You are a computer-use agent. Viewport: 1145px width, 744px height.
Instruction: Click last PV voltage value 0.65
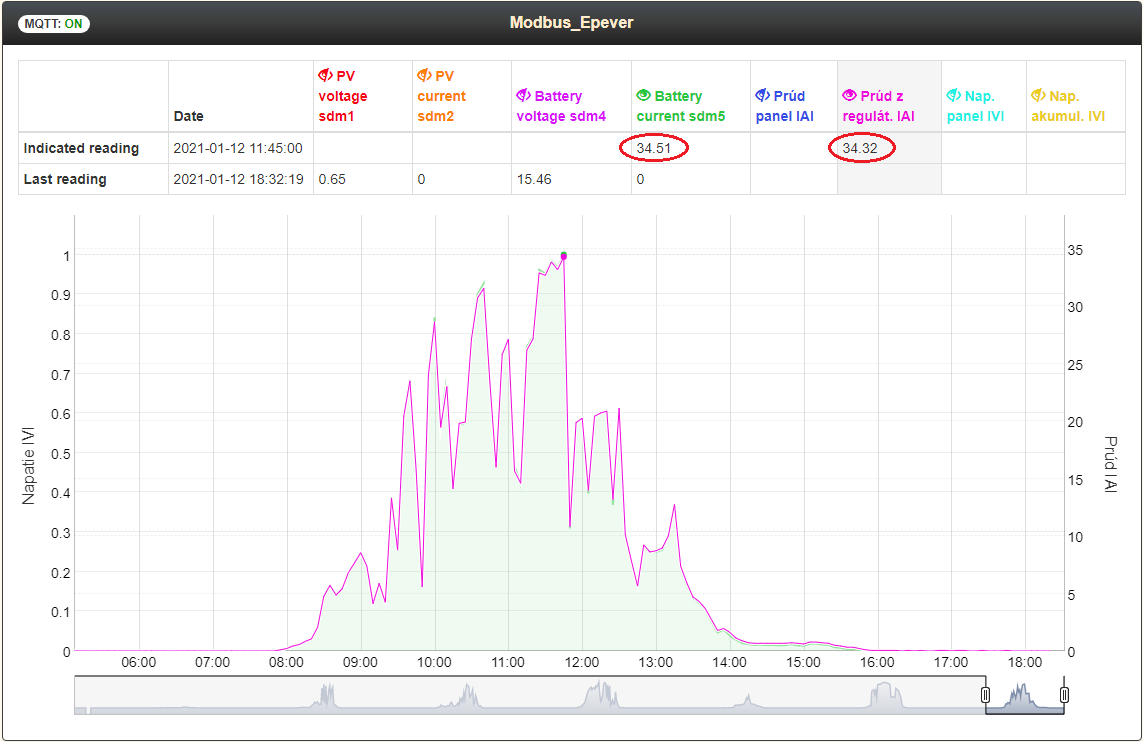click(332, 180)
